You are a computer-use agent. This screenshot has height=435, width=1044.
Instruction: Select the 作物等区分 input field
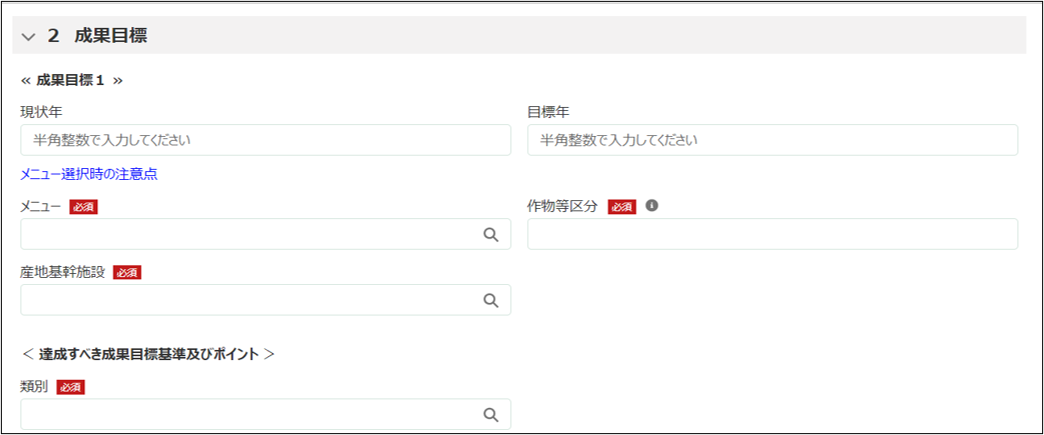point(772,234)
